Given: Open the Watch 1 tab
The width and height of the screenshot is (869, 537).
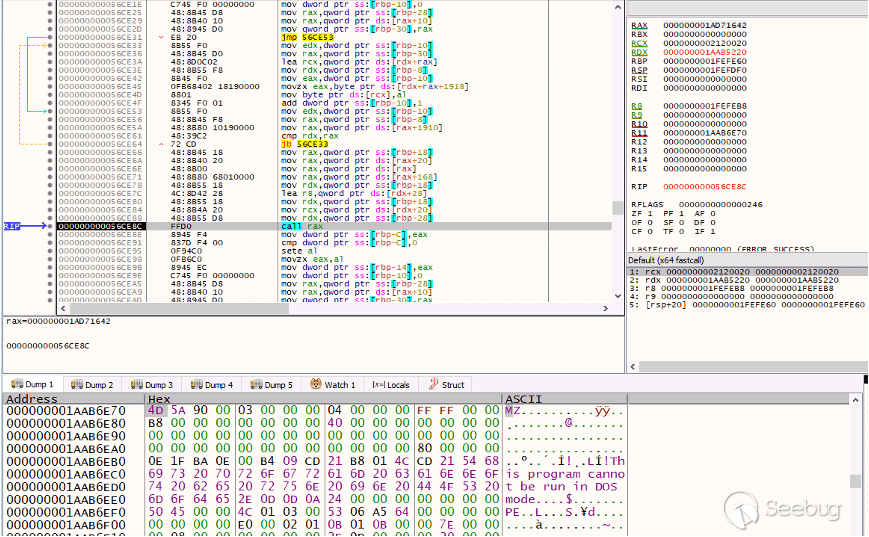Looking at the screenshot, I should point(333,385).
